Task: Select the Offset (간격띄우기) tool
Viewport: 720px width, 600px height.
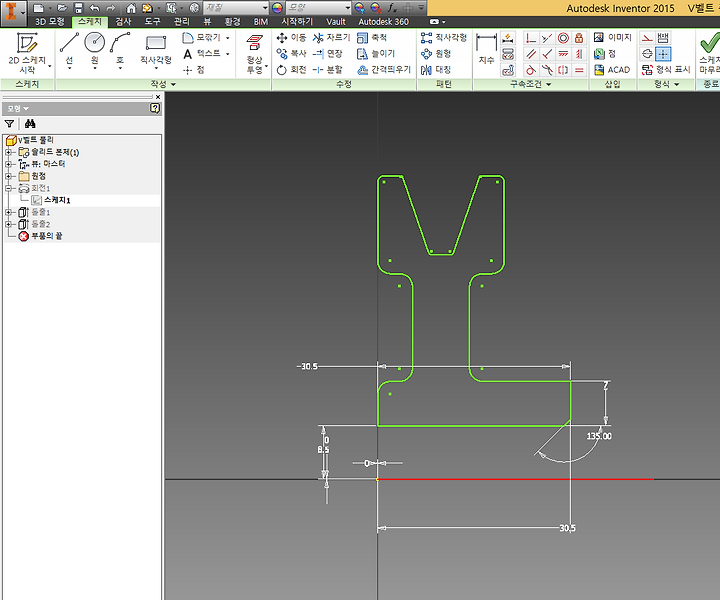Action: [x=384, y=70]
